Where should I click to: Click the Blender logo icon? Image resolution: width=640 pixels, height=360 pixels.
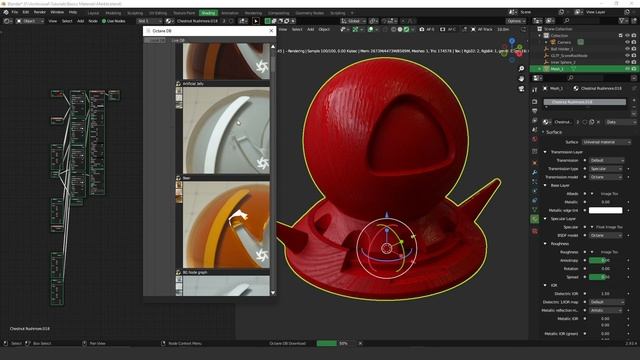coord(6,12)
